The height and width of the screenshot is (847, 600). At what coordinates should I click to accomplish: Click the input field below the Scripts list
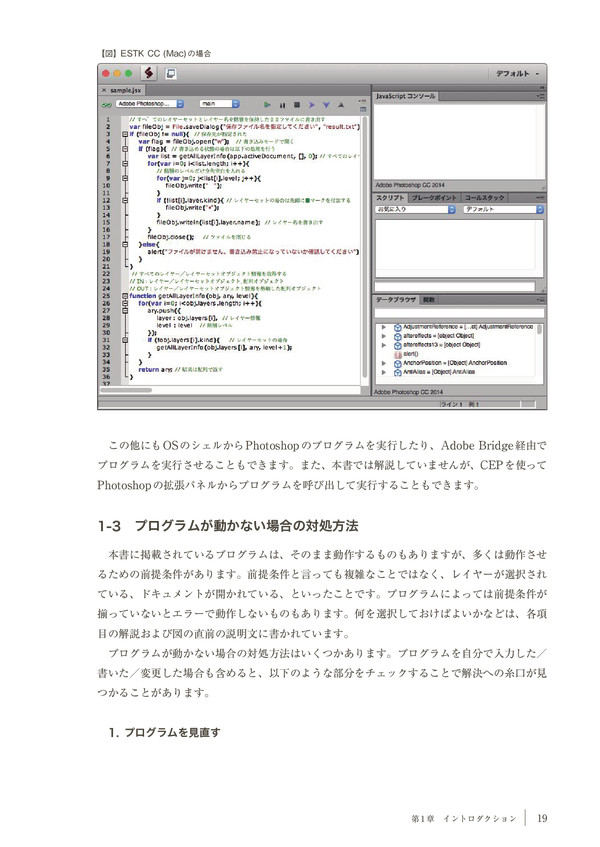pos(455,286)
